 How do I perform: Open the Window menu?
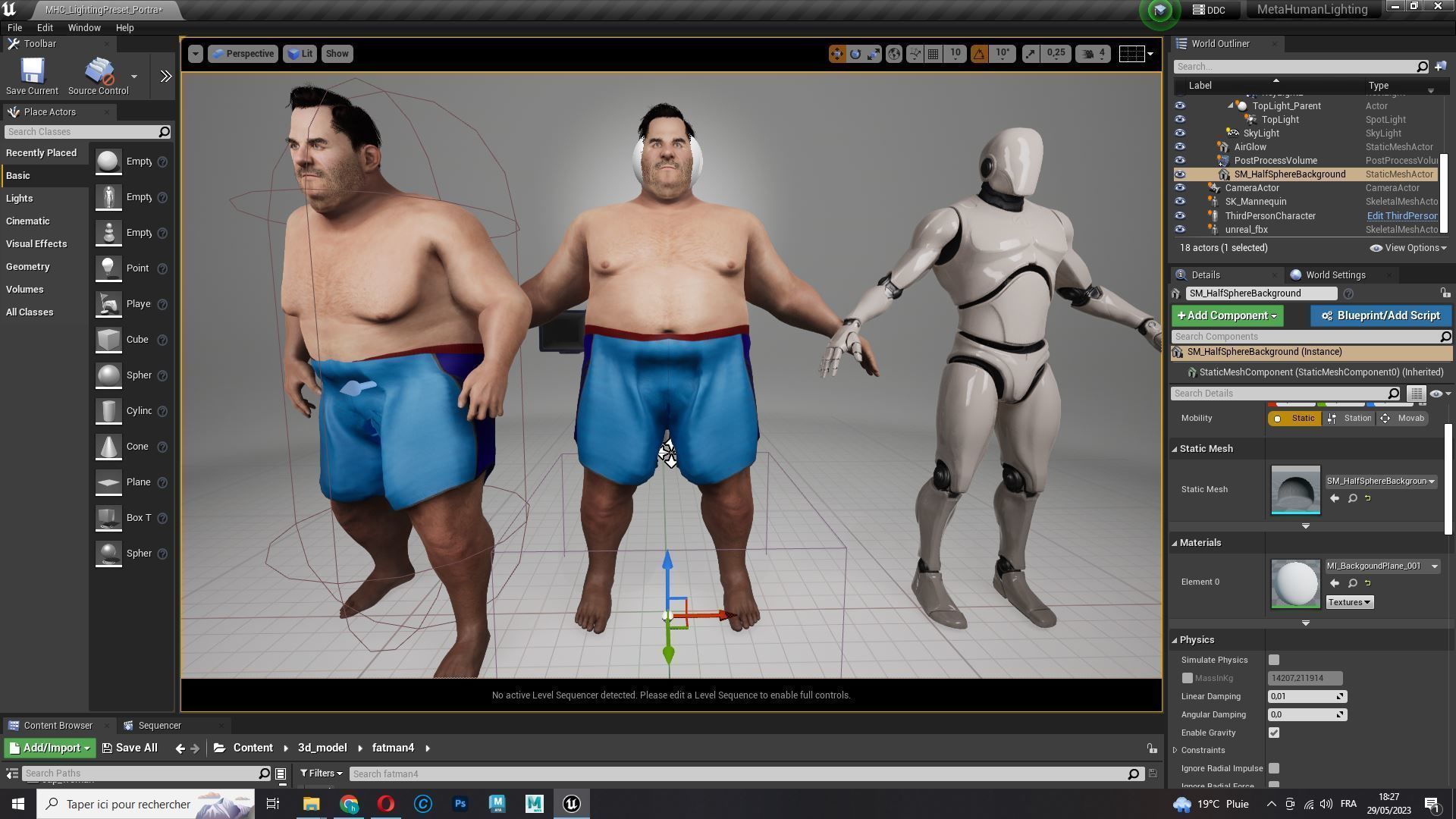(x=84, y=27)
